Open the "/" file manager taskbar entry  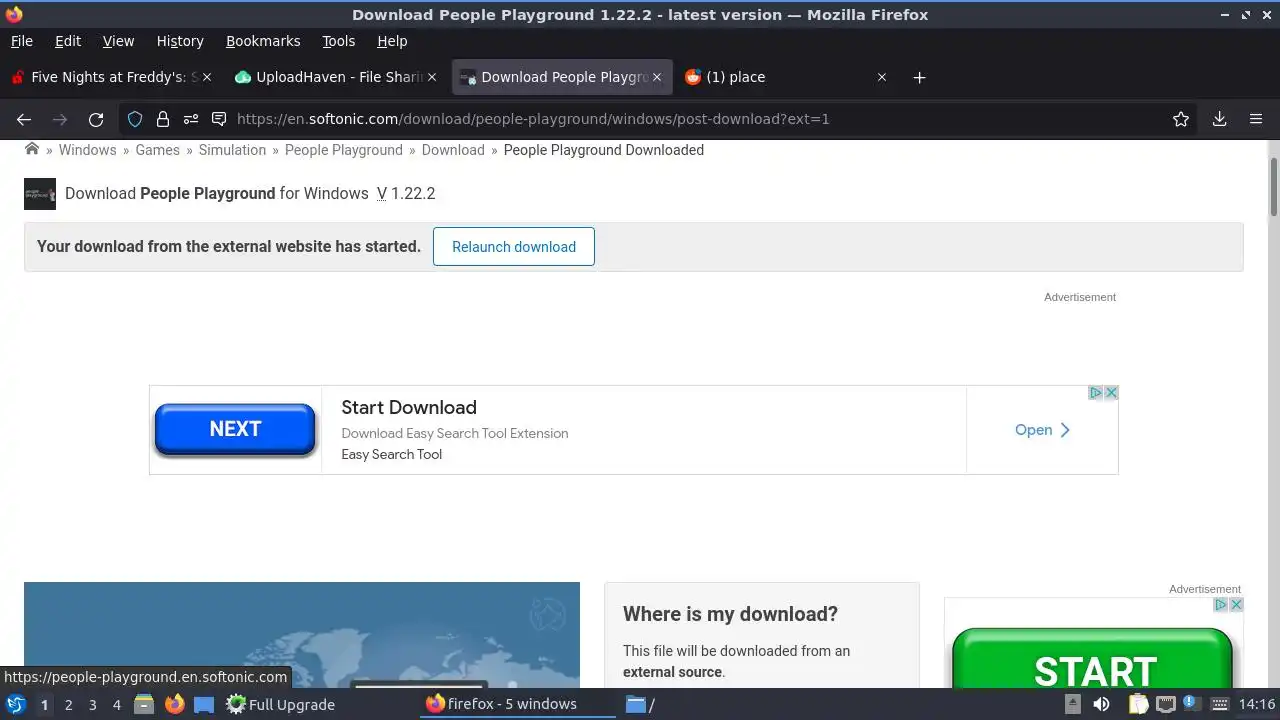pyautogui.click(x=718, y=704)
